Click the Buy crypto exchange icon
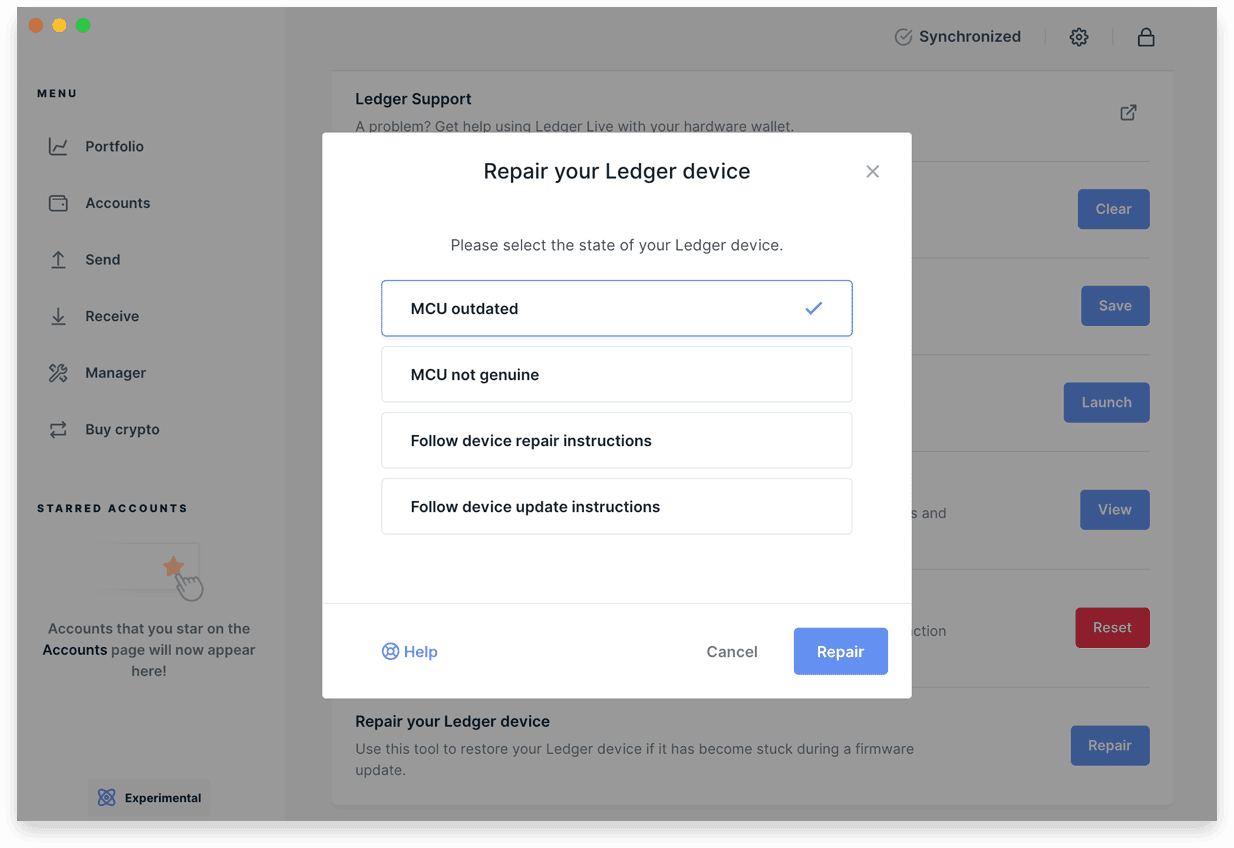This screenshot has width=1234, height=848. (58, 429)
